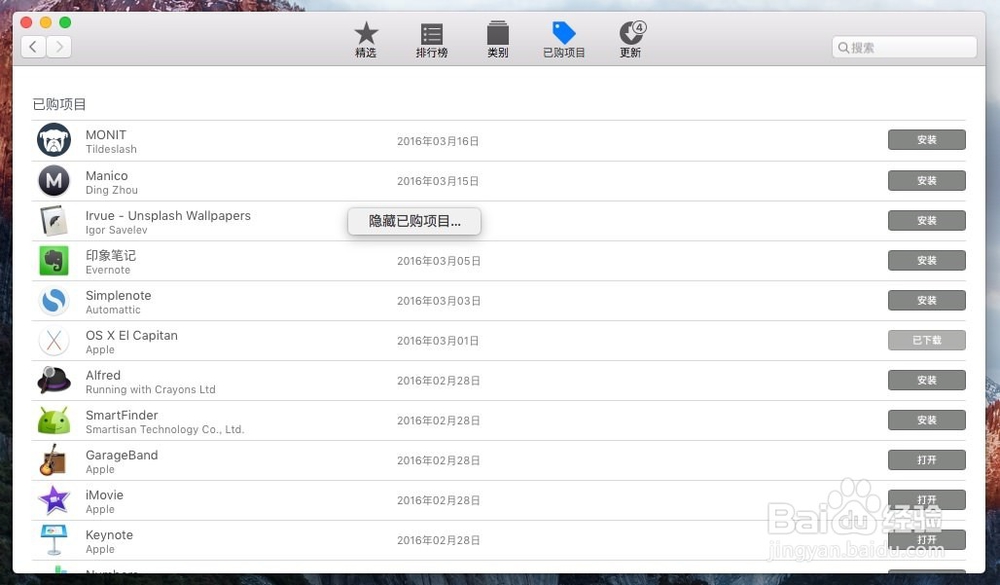Screen dimensions: 1000x585
Task: Click developer name Igor Savelev
Action: click(x=116, y=230)
